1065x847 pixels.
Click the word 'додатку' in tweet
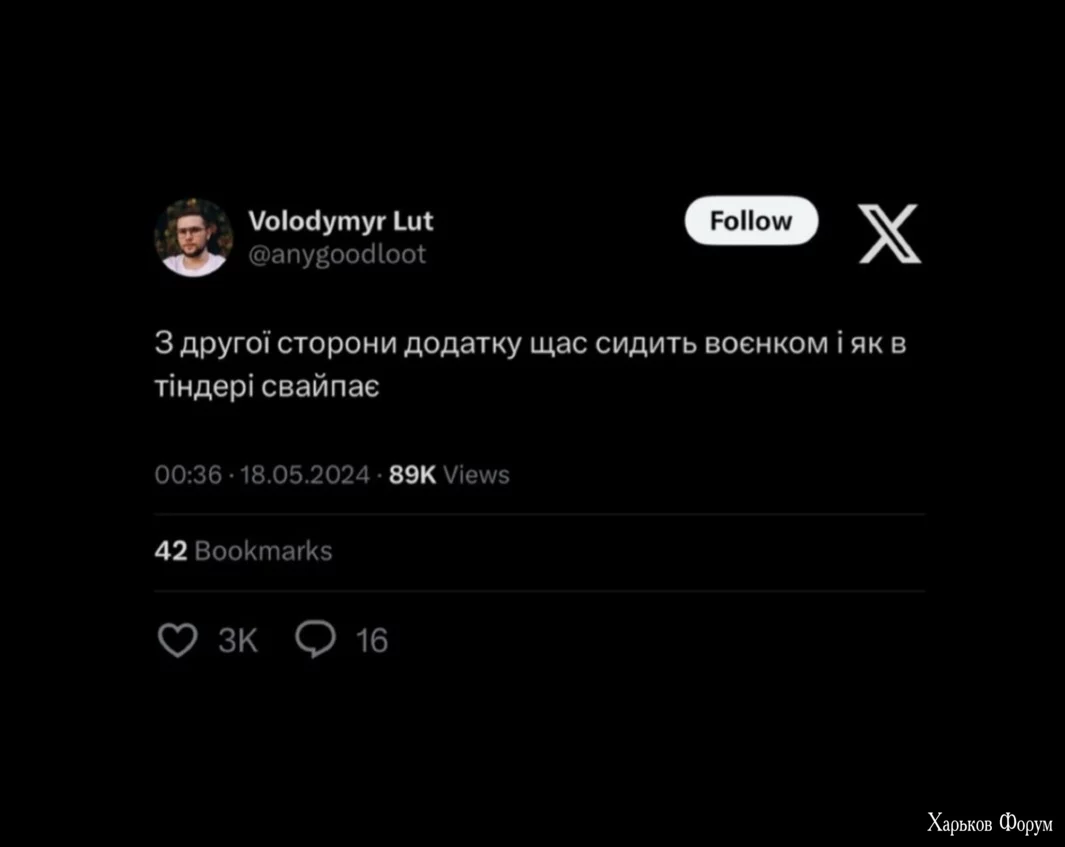[463, 345]
